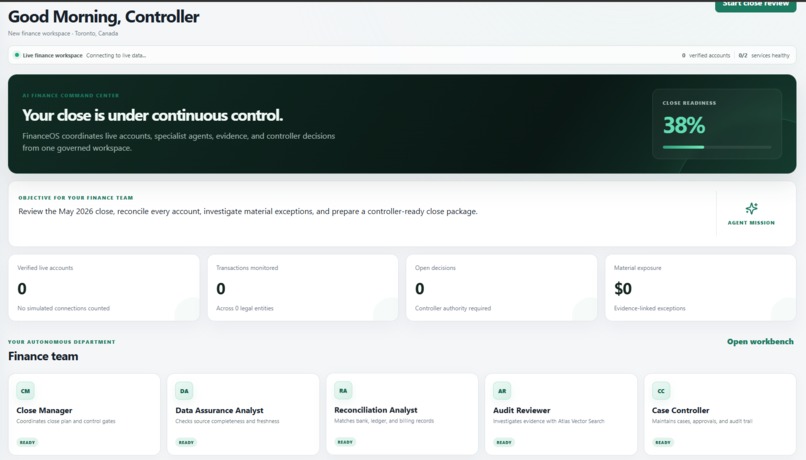Open the Reconciliation Analyst card
This screenshot has height=460, width=806.
pyautogui.click(x=402, y=414)
